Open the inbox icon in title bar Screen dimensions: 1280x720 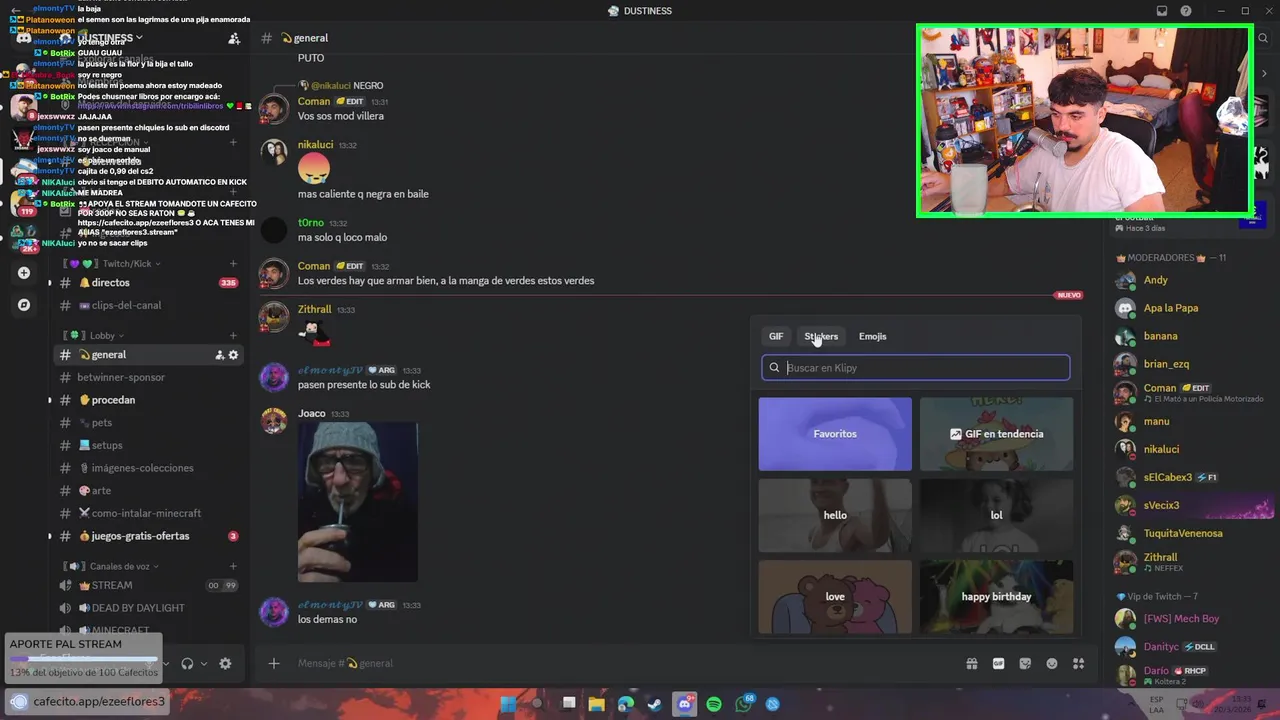1162,11
